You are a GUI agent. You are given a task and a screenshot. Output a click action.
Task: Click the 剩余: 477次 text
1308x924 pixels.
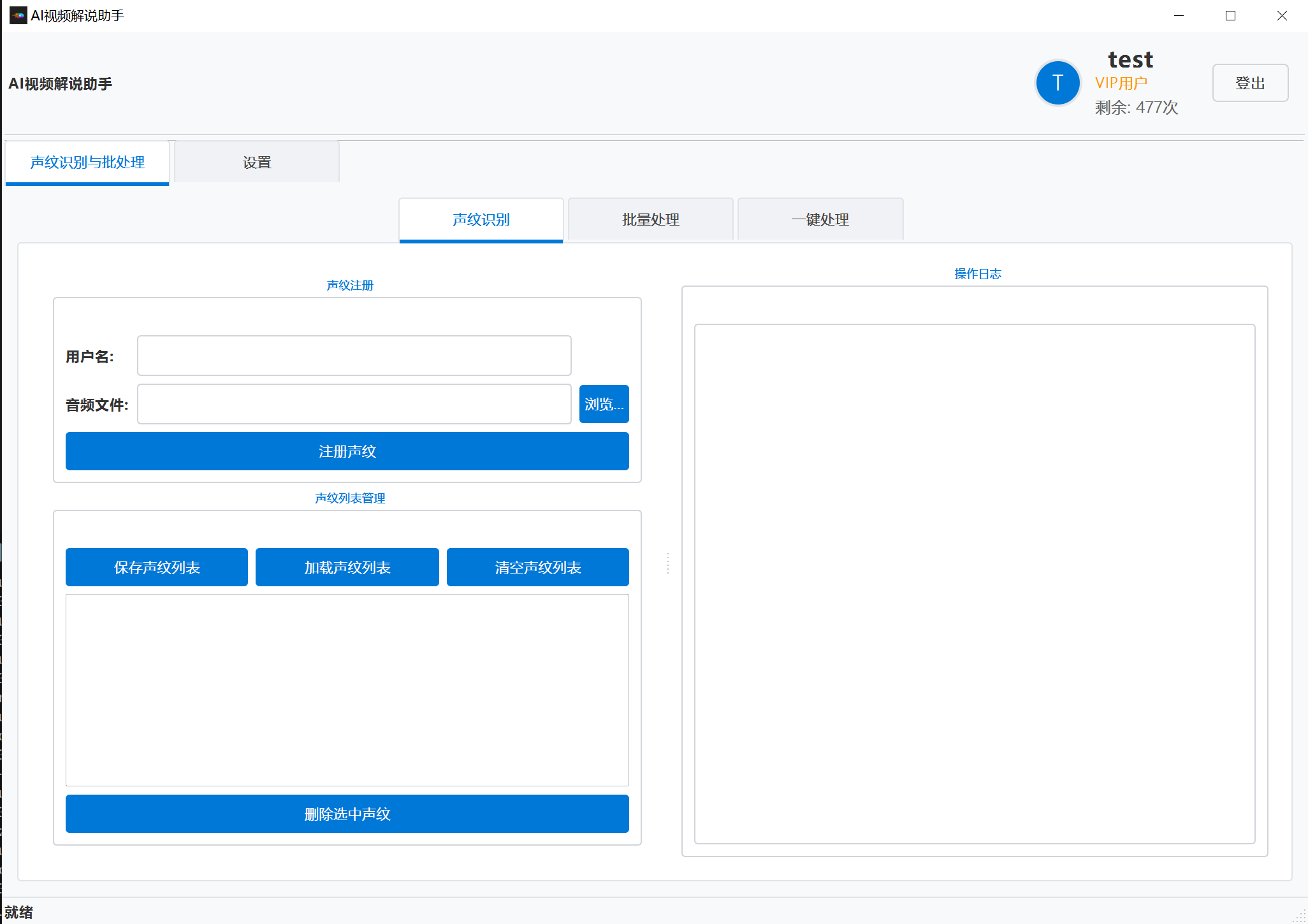click(1137, 107)
